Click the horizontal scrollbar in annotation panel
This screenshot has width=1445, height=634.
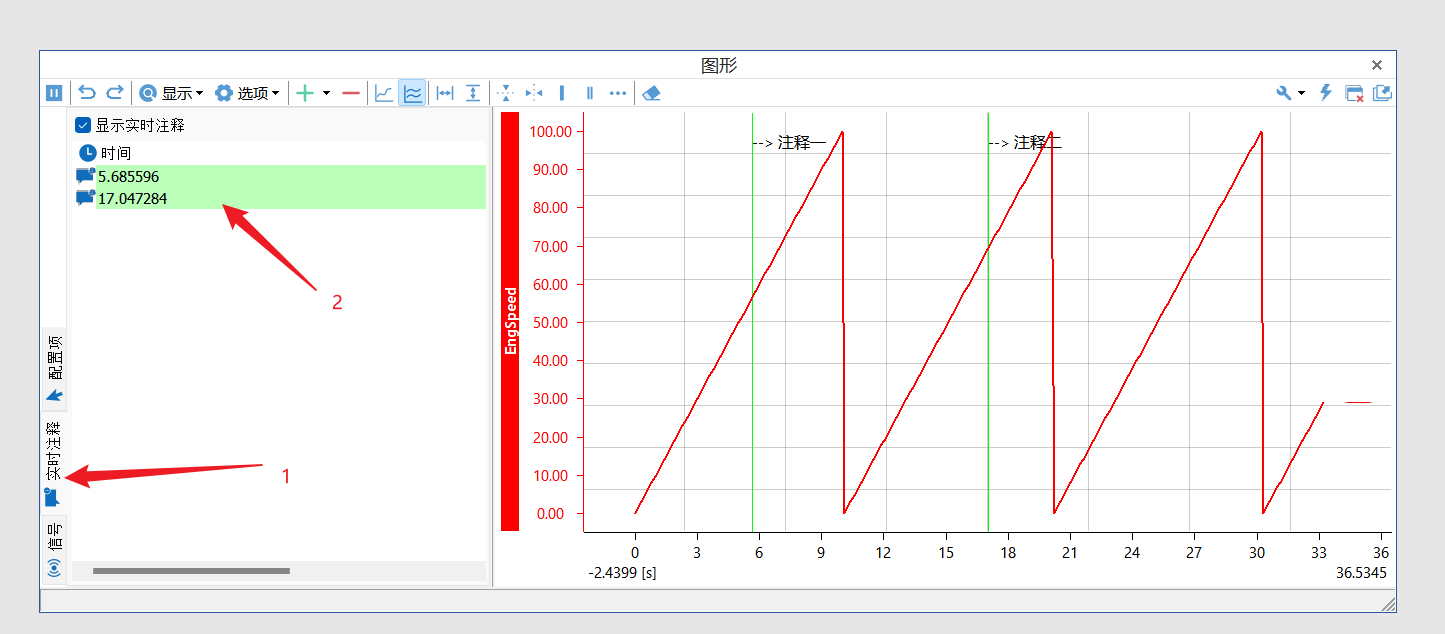pos(191,571)
